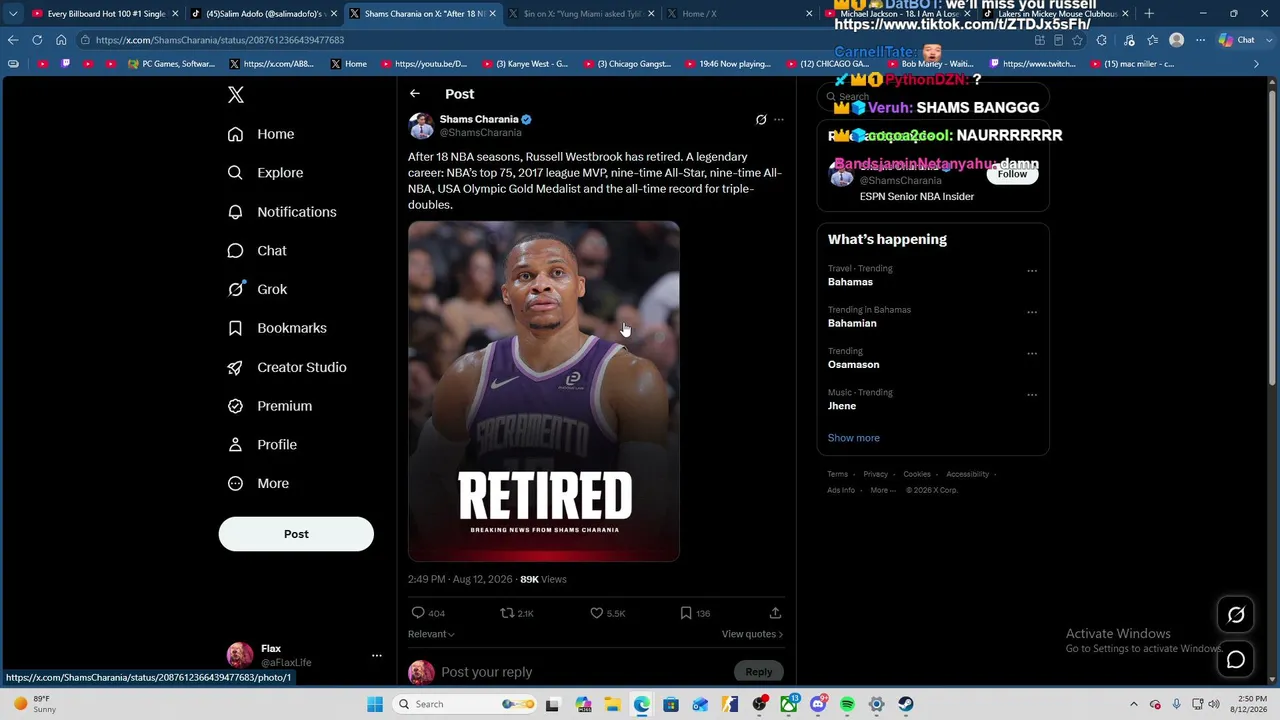This screenshot has height=720, width=1280.
Task: Bookmark the post with 136 bookmarks
Action: coord(686,613)
